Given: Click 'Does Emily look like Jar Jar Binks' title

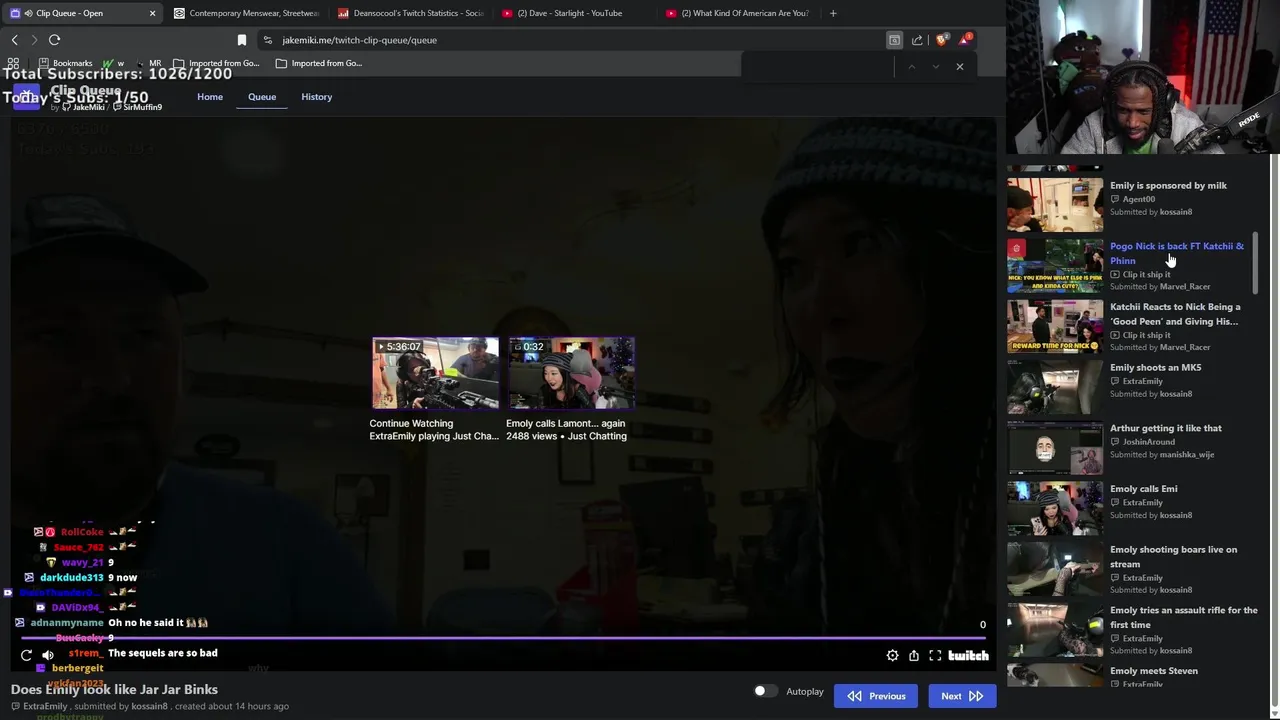Looking at the screenshot, I should point(114,689).
